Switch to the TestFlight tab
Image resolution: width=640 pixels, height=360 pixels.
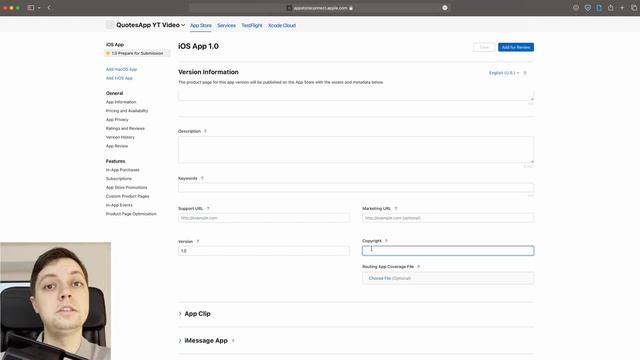tap(251, 25)
